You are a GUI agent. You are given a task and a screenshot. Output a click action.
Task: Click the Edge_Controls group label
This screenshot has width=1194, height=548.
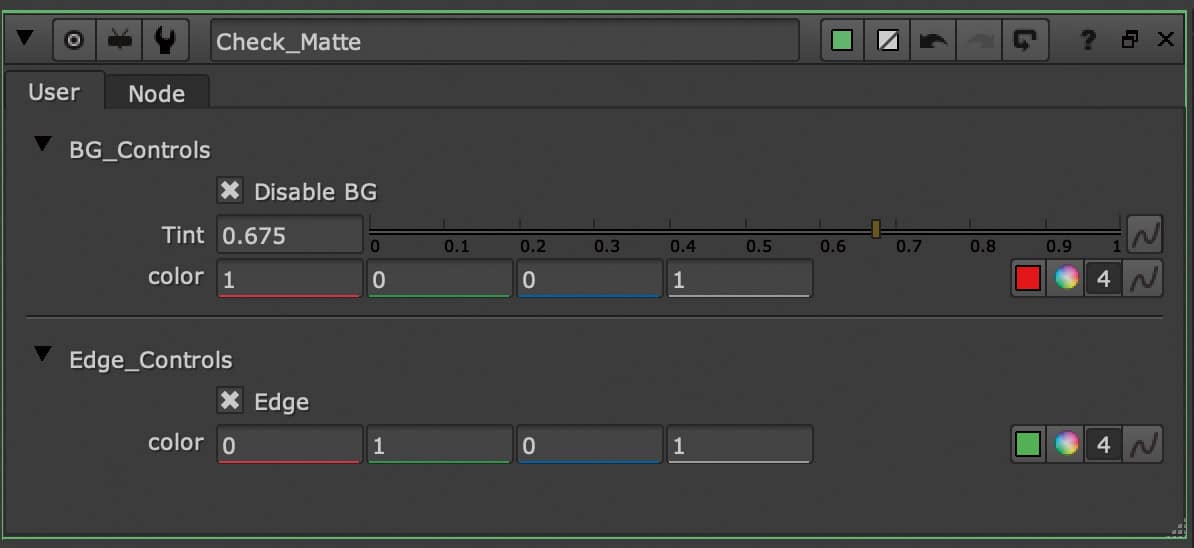[x=151, y=359]
